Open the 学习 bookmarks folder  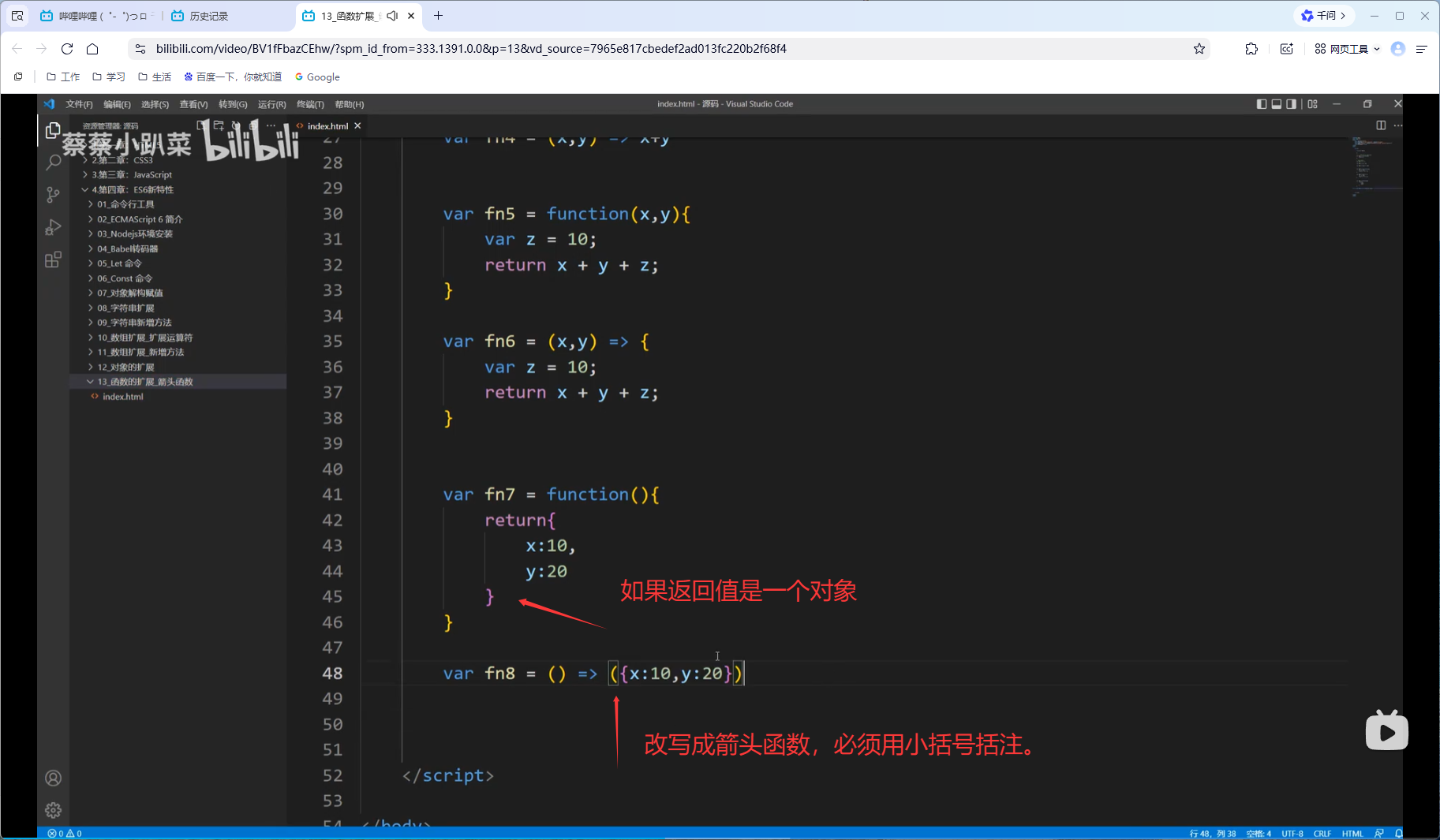[109, 77]
